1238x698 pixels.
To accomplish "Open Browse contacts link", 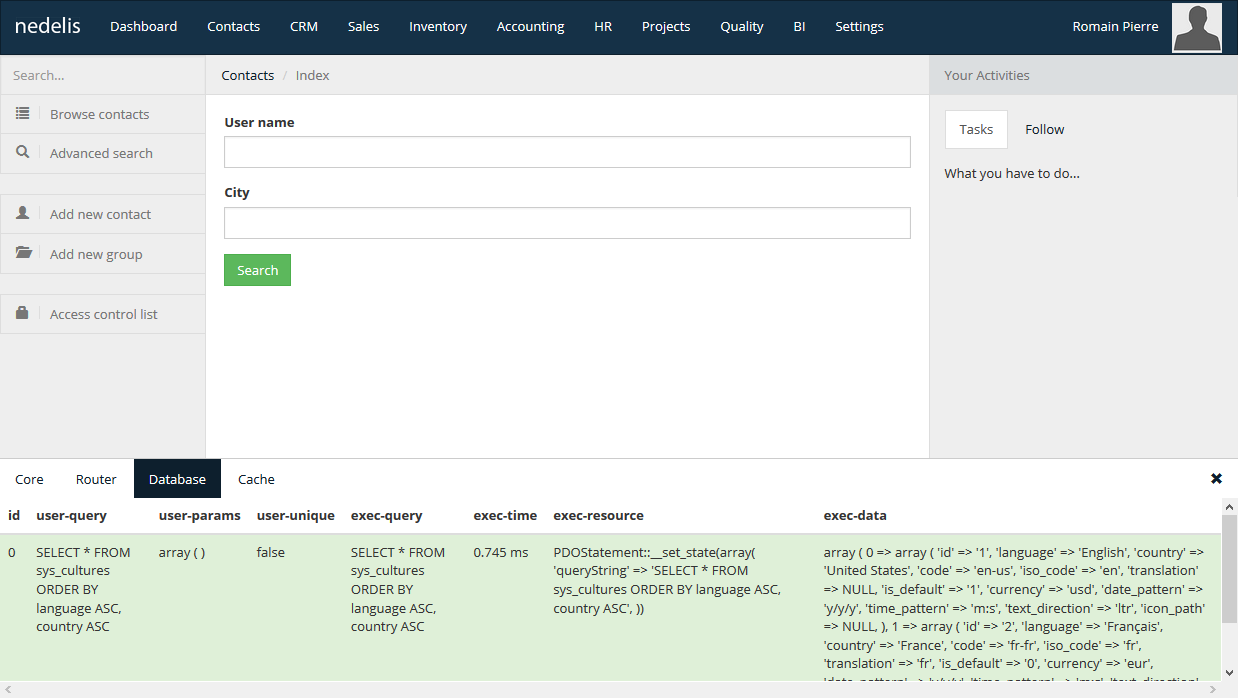I will pyautogui.click(x=100, y=114).
